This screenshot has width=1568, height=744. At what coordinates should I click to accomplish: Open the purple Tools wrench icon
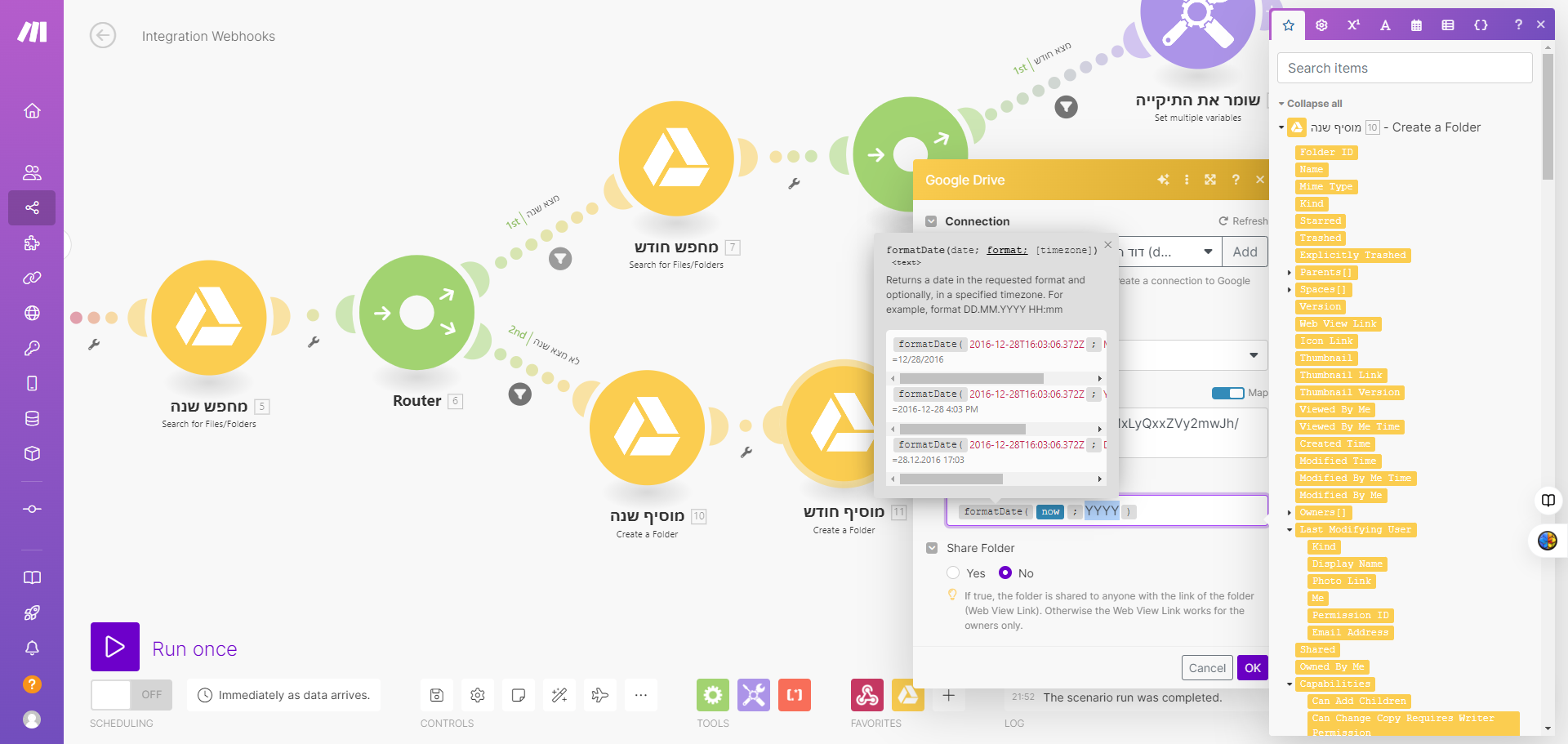pos(754,695)
